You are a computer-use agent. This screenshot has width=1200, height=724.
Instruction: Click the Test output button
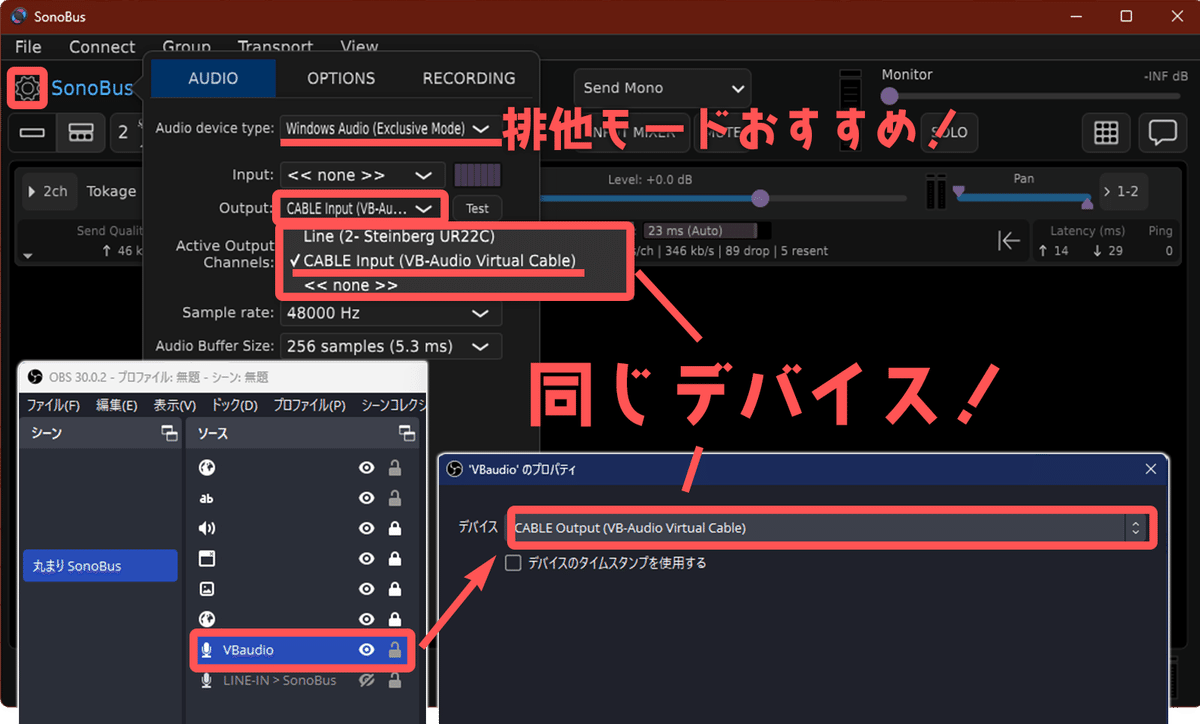pyautogui.click(x=477, y=208)
